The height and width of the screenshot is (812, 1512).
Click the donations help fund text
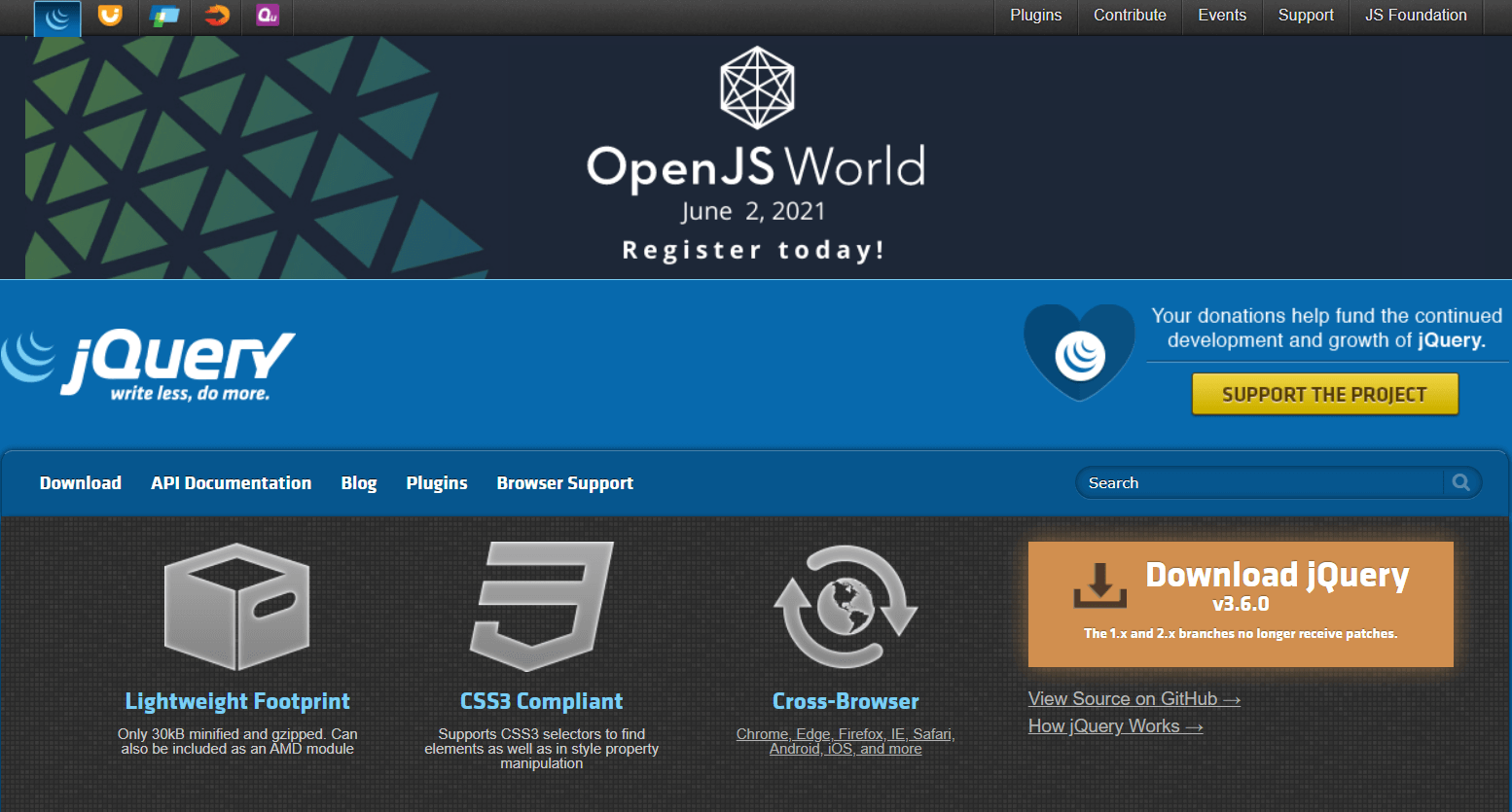pos(1327,328)
